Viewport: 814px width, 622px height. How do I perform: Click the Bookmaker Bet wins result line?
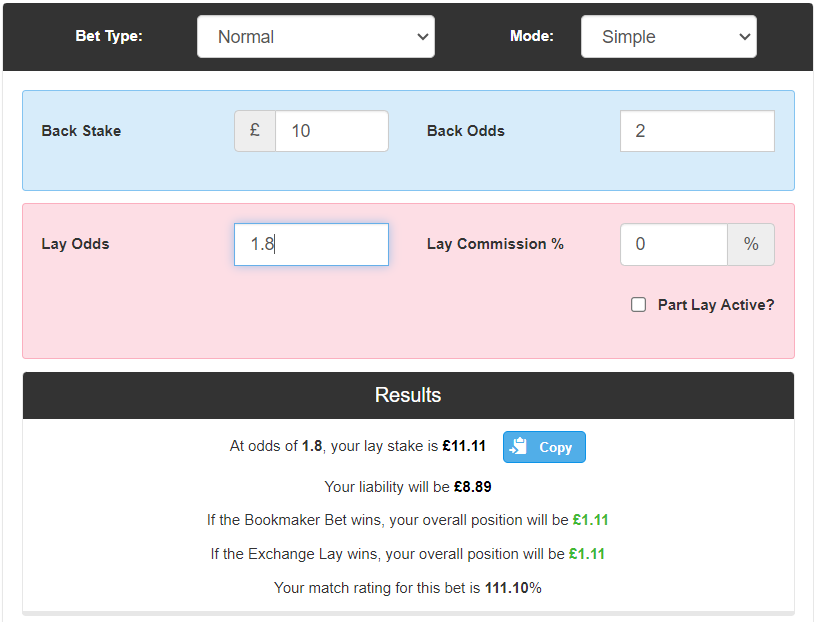click(407, 520)
